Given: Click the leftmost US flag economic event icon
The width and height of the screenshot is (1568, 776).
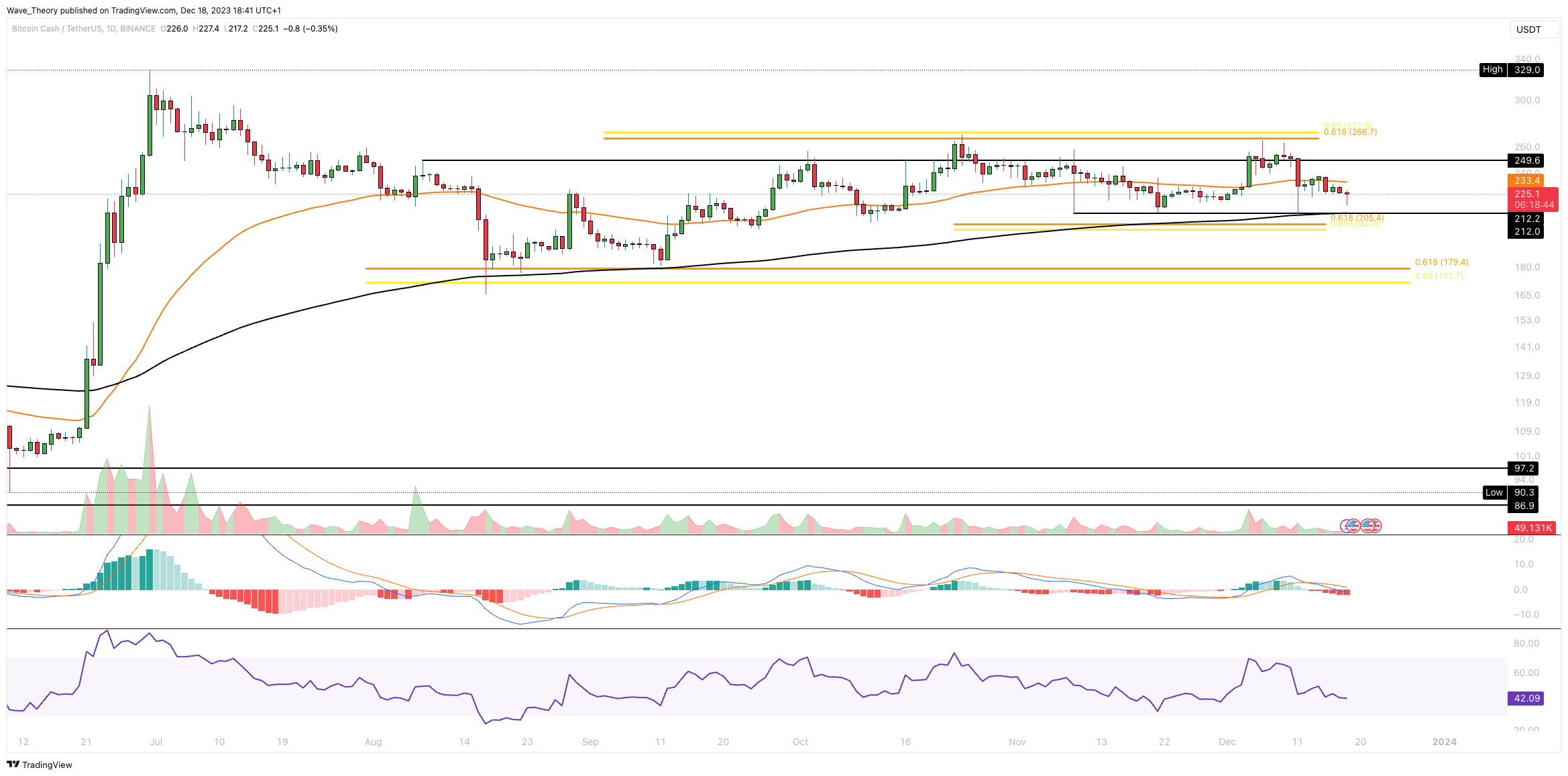Looking at the screenshot, I should tap(1353, 526).
